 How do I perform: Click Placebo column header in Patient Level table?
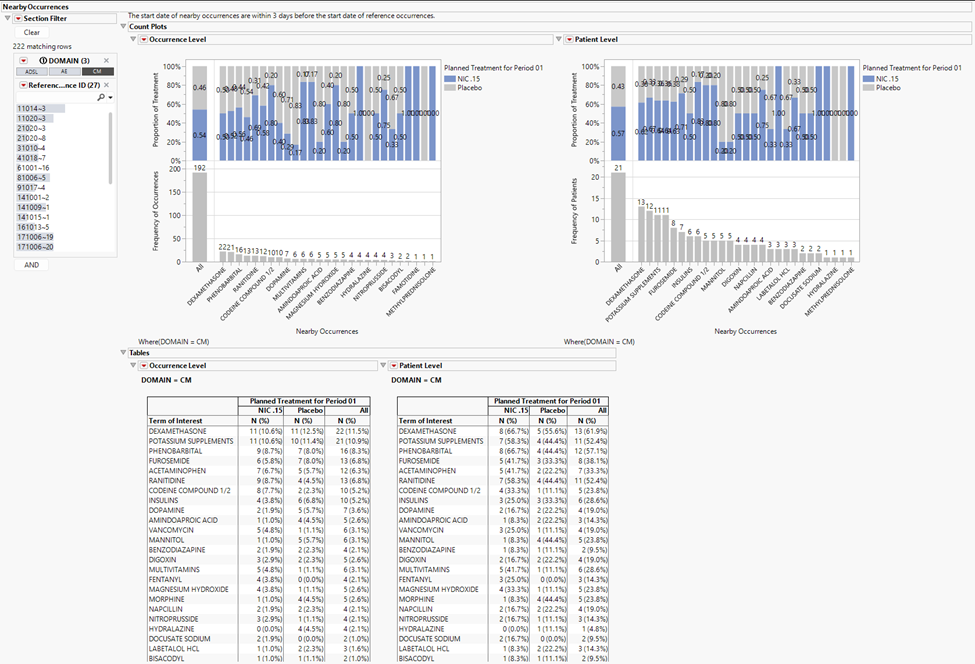(552, 411)
